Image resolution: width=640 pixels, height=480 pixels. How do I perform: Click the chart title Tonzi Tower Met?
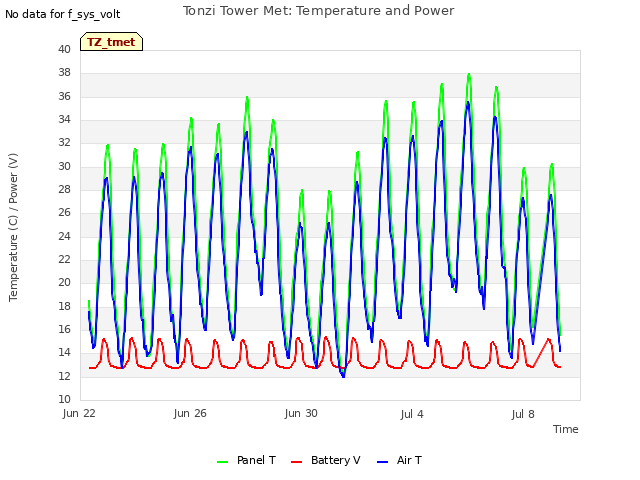pyautogui.click(x=318, y=11)
